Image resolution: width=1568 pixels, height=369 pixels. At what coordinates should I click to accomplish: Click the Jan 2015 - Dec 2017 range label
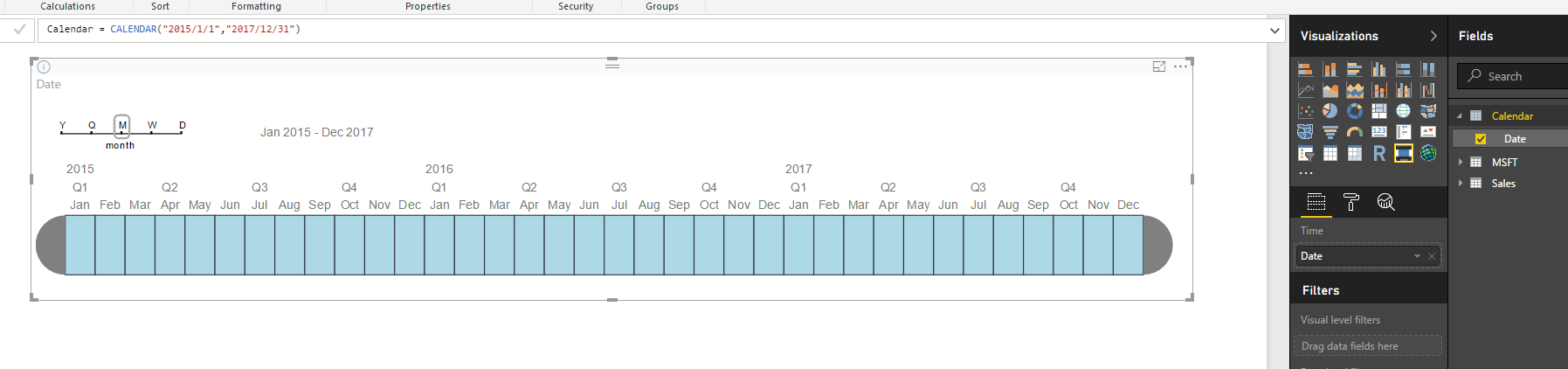tap(316, 132)
